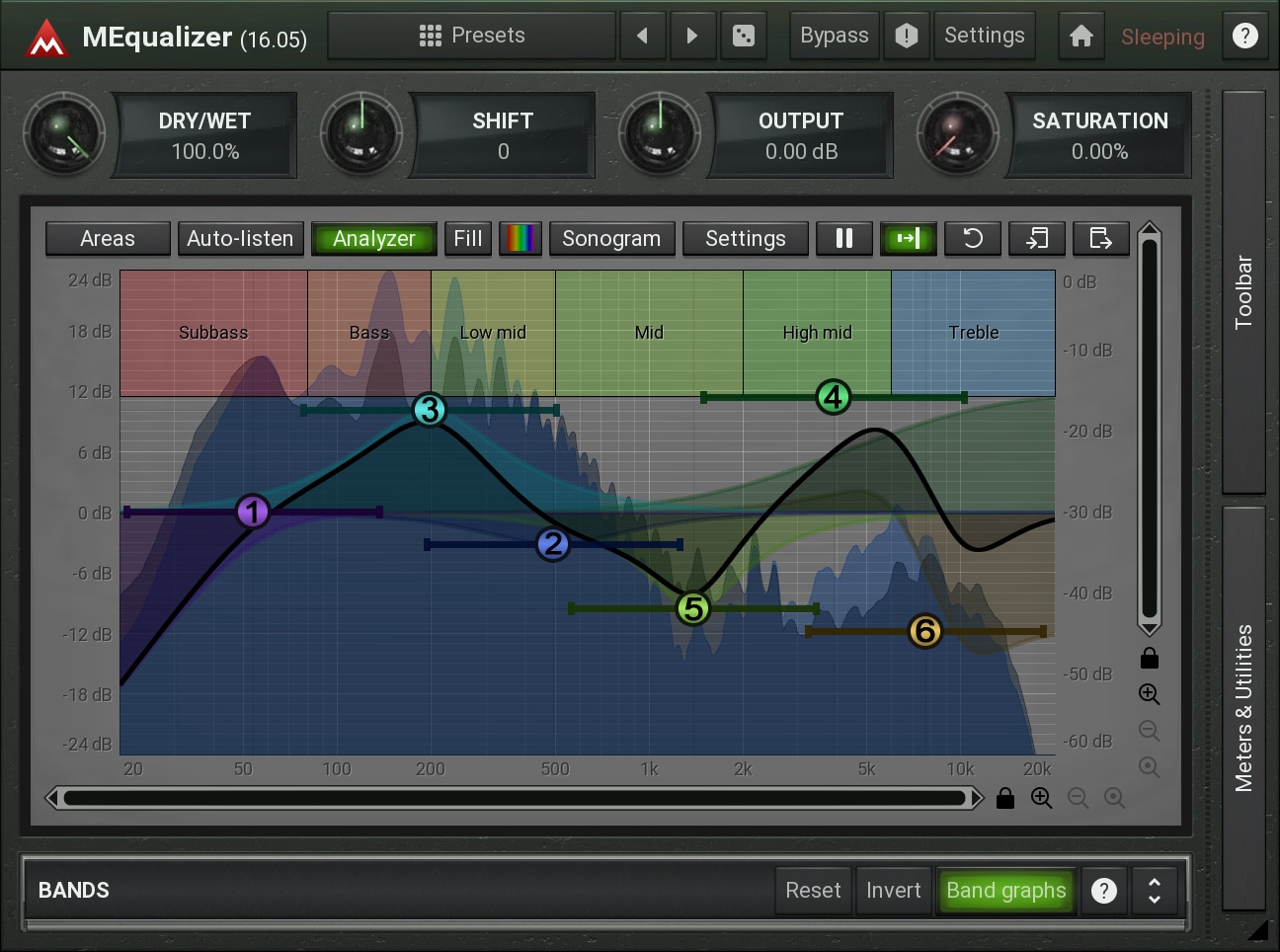The image size is (1280, 952).
Task: Click the horizontal zoom out magnifier
Action: pyautogui.click(x=1079, y=798)
